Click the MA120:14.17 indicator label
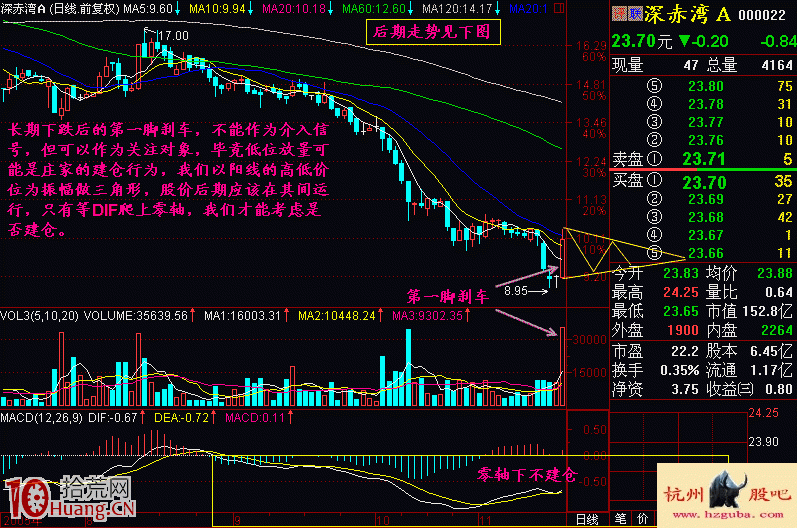This screenshot has height=528, width=797. [457, 9]
